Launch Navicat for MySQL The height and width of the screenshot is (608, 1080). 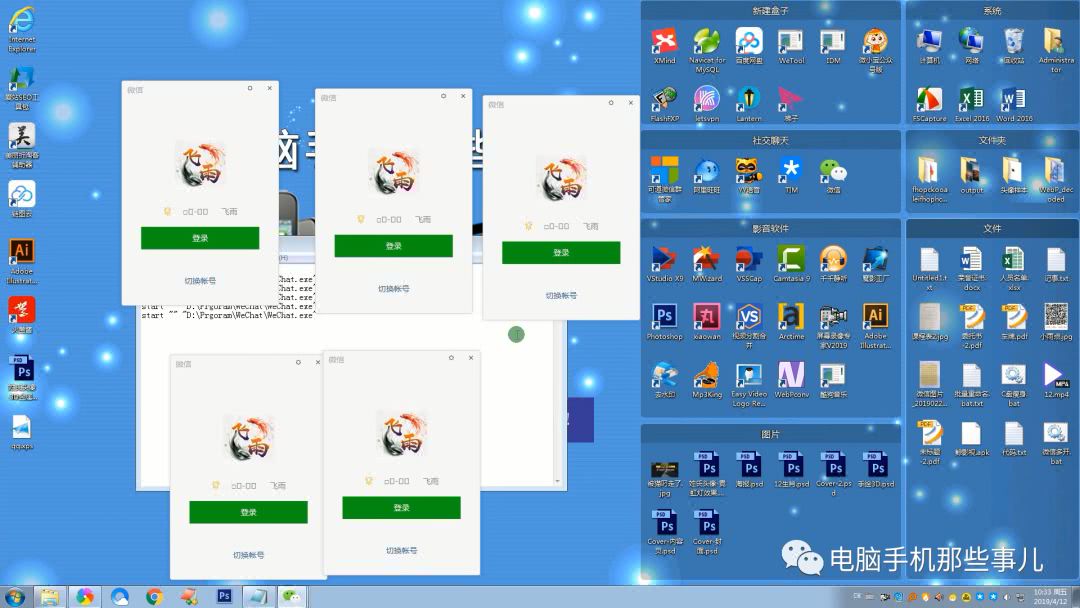click(707, 41)
